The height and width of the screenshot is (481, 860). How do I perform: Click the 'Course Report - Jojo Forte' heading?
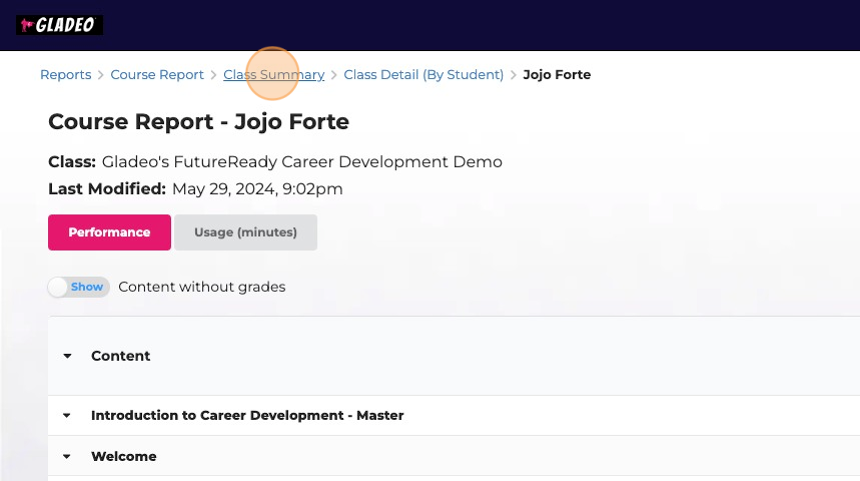[x=198, y=122]
